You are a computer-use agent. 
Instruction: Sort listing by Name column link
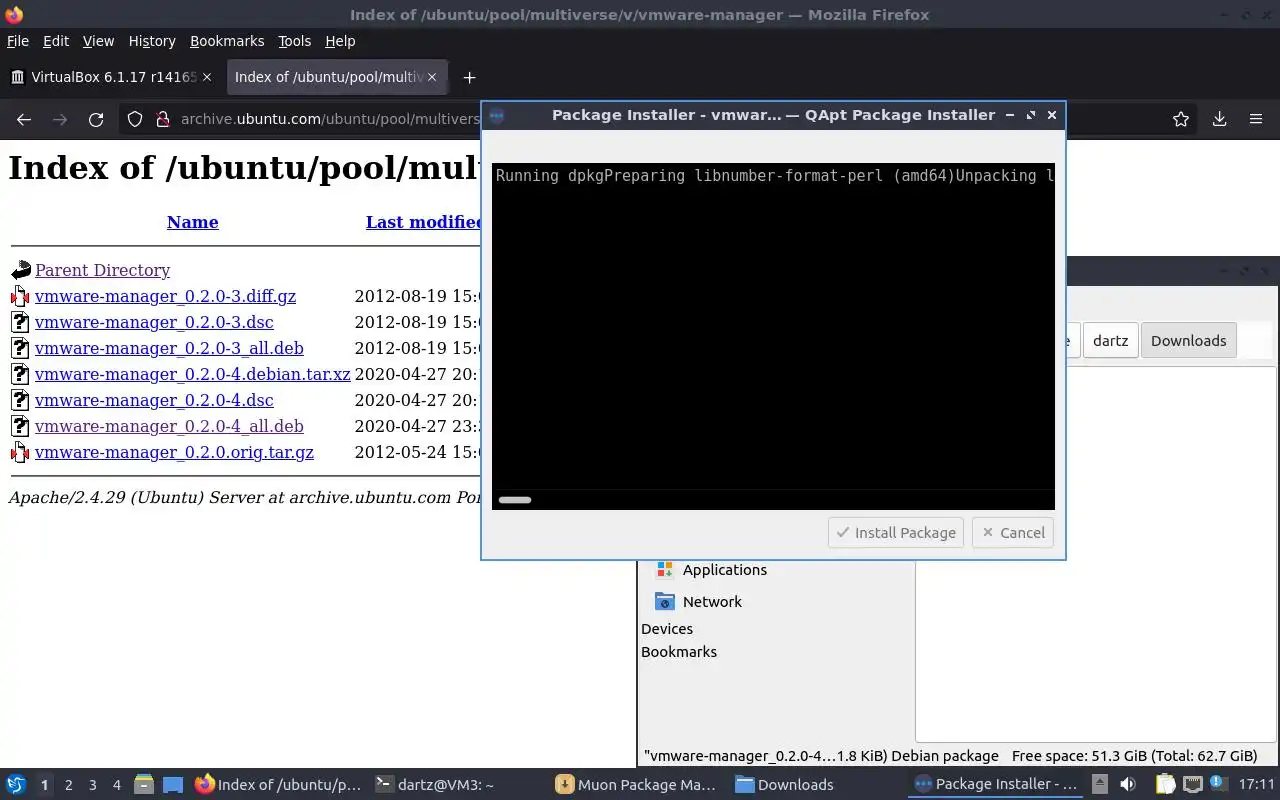pos(193,222)
